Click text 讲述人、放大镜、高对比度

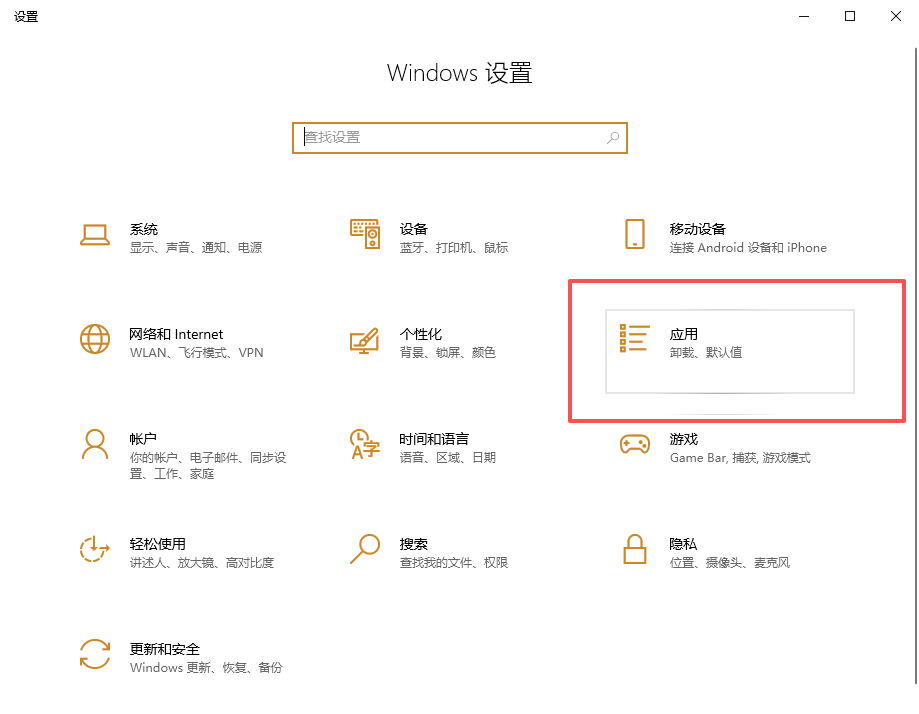[202, 563]
